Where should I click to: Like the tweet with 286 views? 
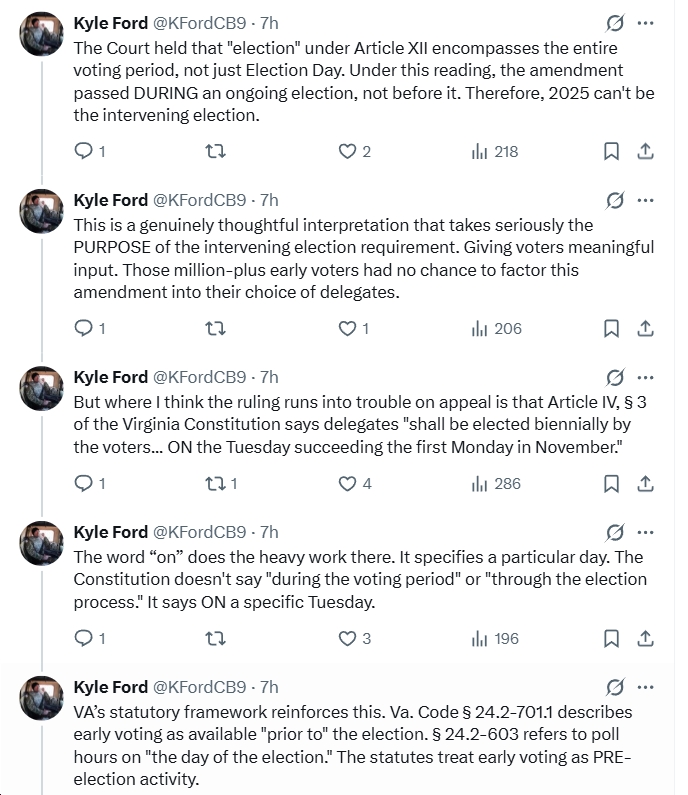(348, 483)
